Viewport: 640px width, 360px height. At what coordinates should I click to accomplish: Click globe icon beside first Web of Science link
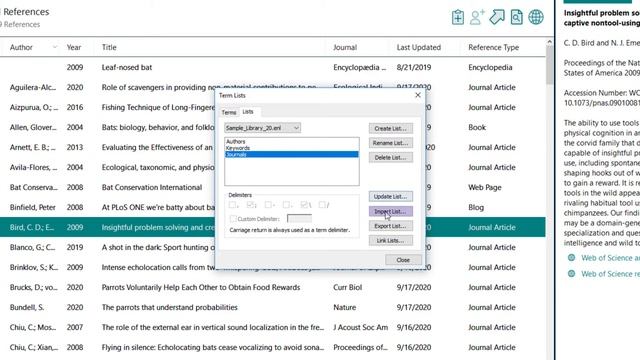[x=571, y=258]
